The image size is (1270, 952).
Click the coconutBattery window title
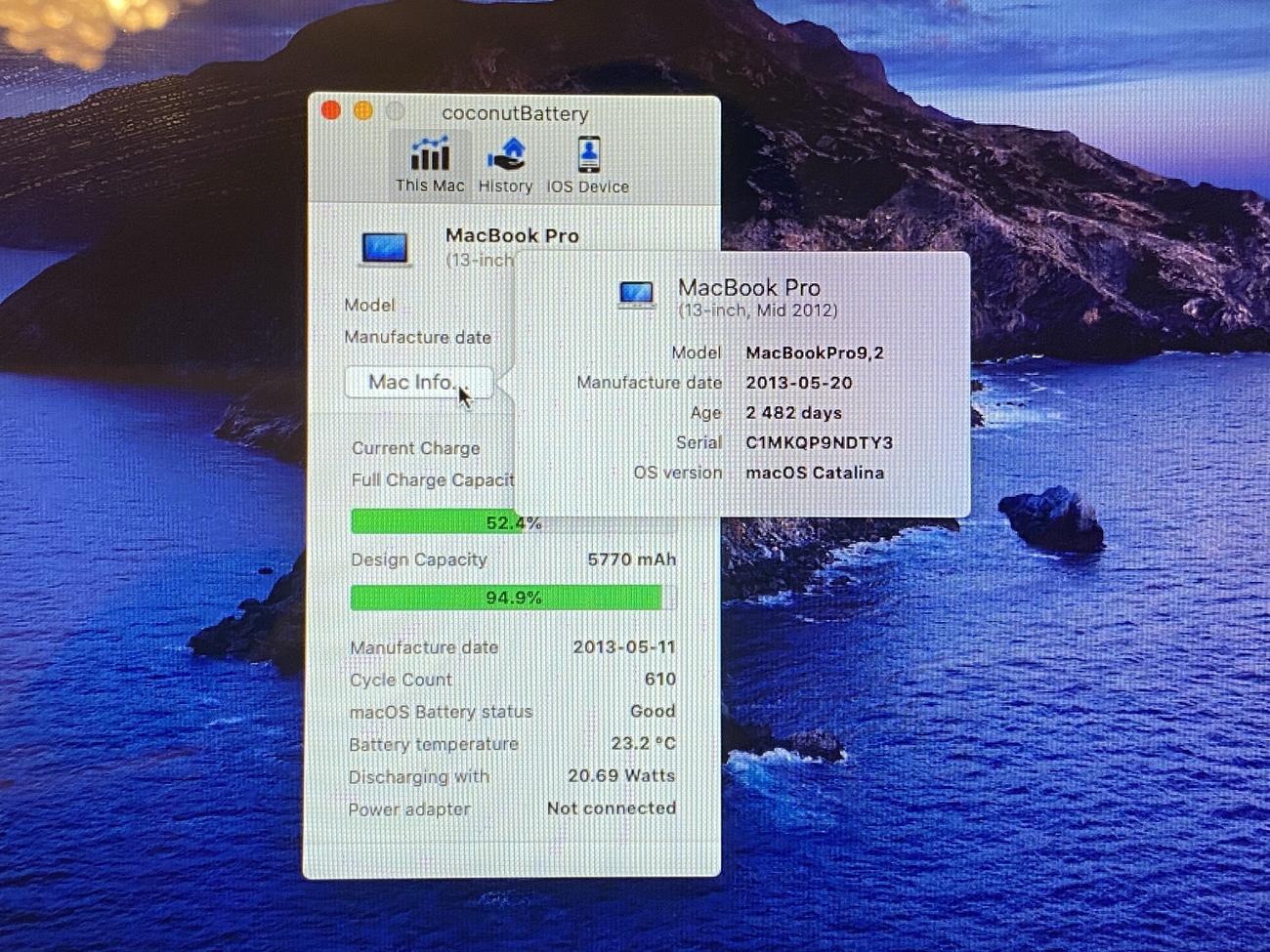point(515,113)
